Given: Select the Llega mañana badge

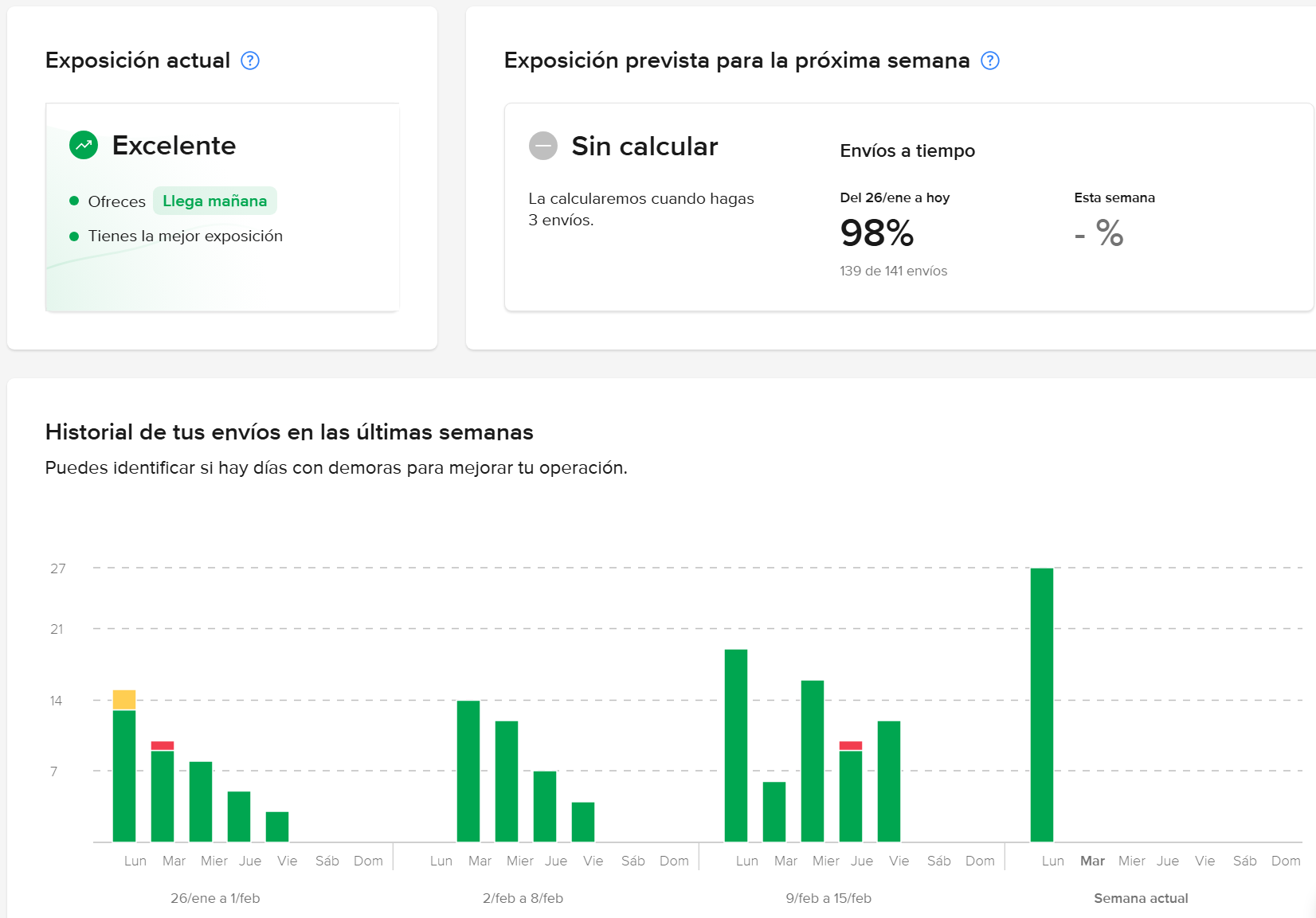Looking at the screenshot, I should (214, 201).
